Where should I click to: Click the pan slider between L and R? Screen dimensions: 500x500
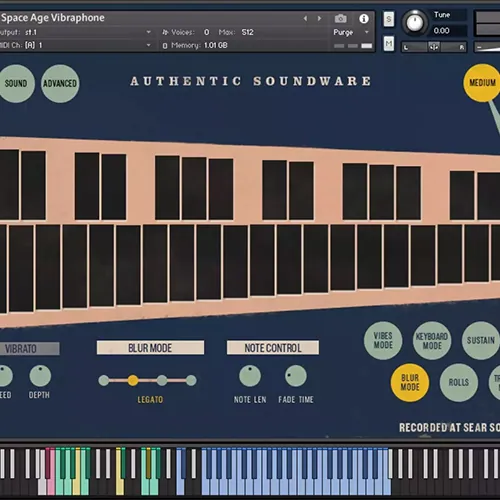pos(434,47)
